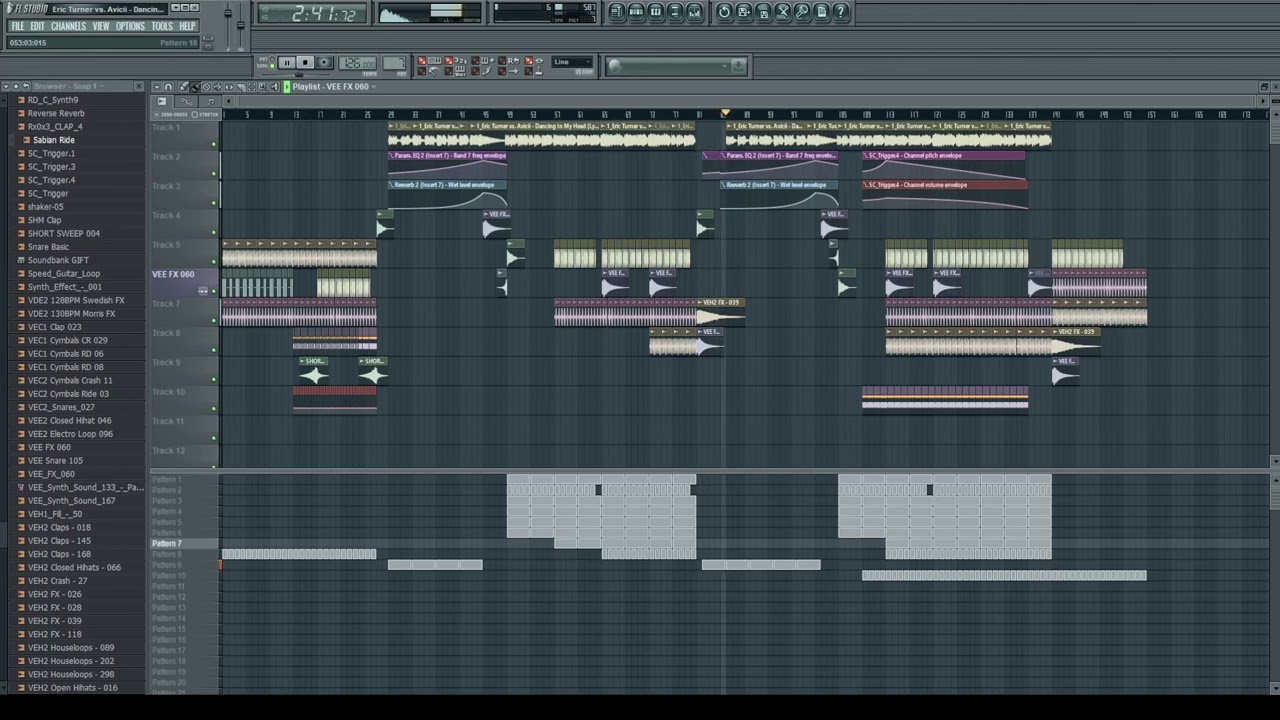The image size is (1280, 720).
Task: Open the Playlist window from the top toolbar
Action: tap(617, 12)
